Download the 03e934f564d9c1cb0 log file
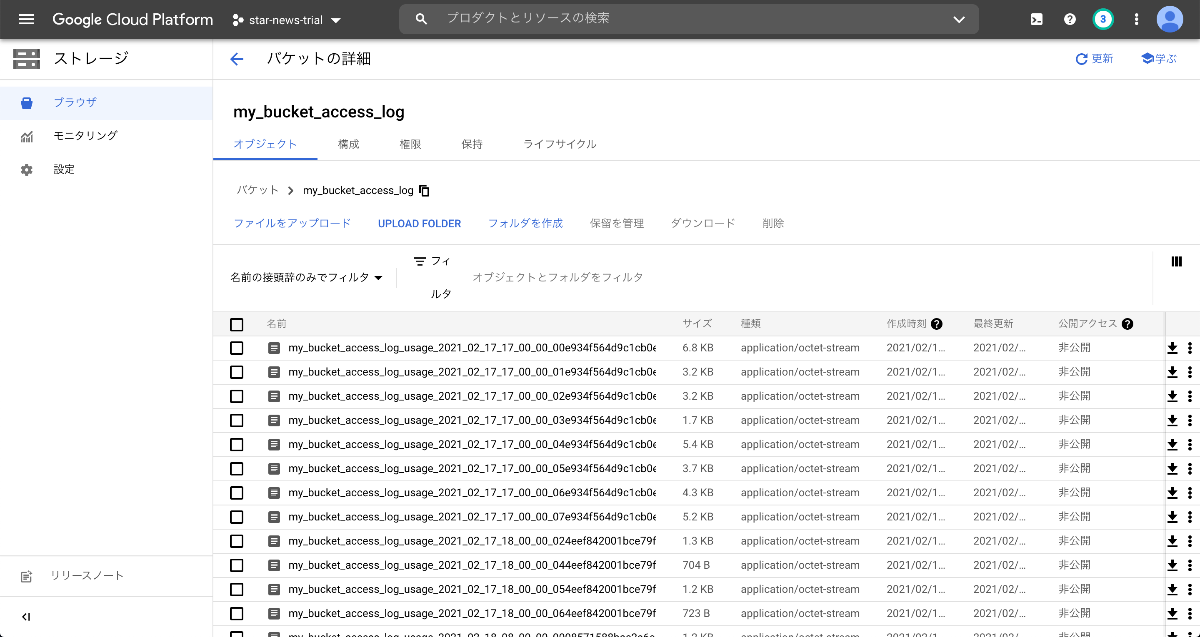Viewport: 1200px width, 637px height. click(1172, 420)
